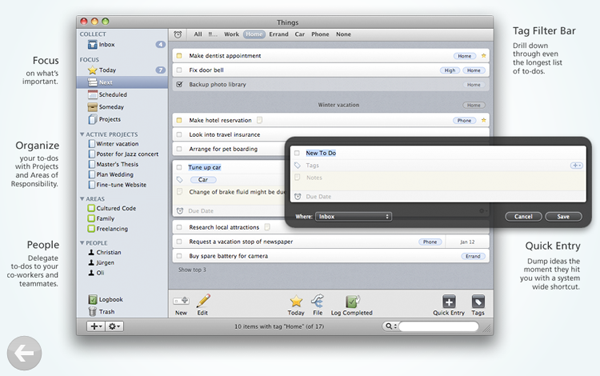The height and width of the screenshot is (376, 600).
Task: Open the Trash icon
Action: click(x=92, y=311)
